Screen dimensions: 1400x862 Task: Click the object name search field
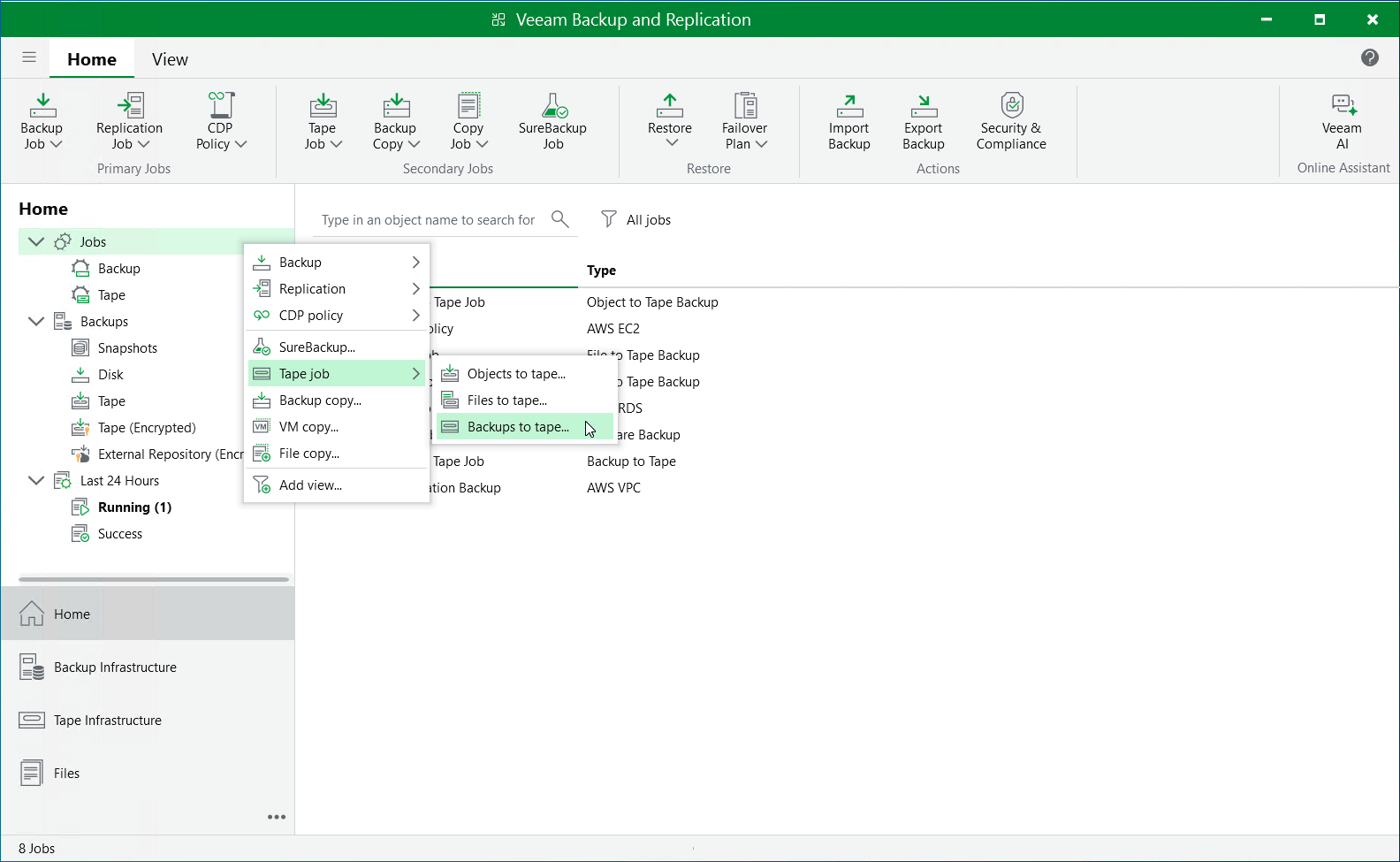(429, 220)
